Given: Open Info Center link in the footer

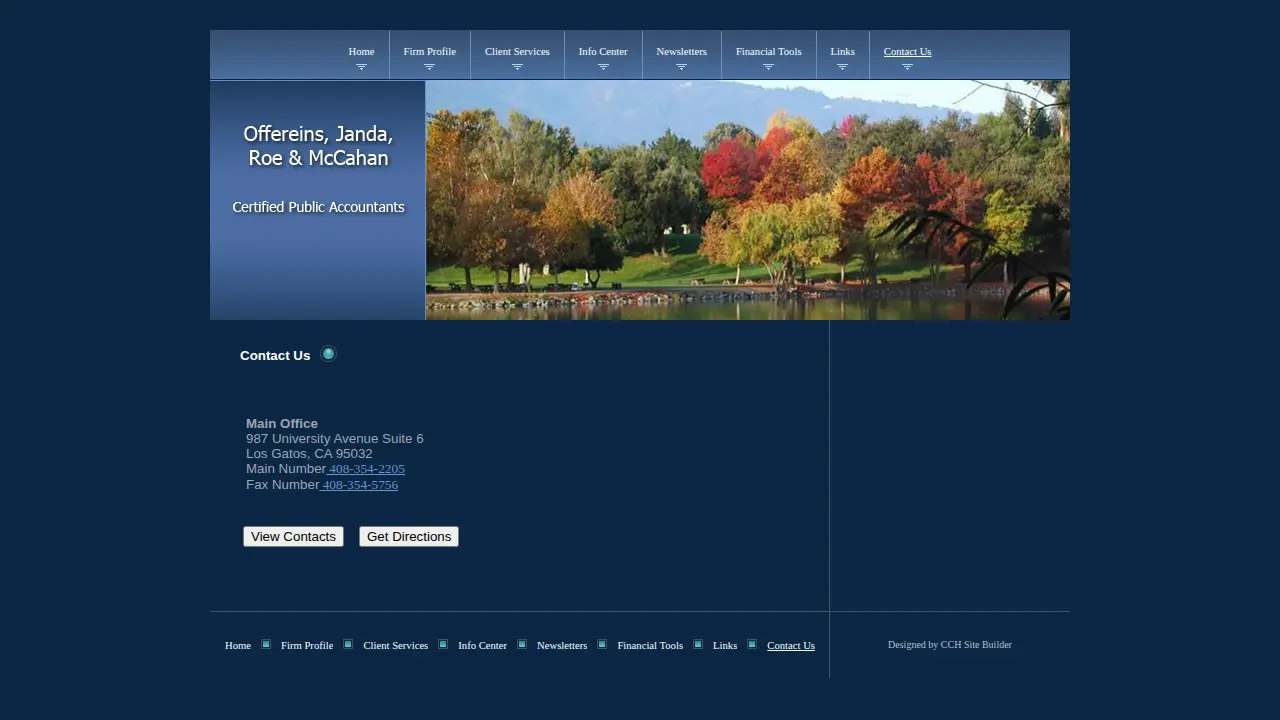Looking at the screenshot, I should pos(483,645).
